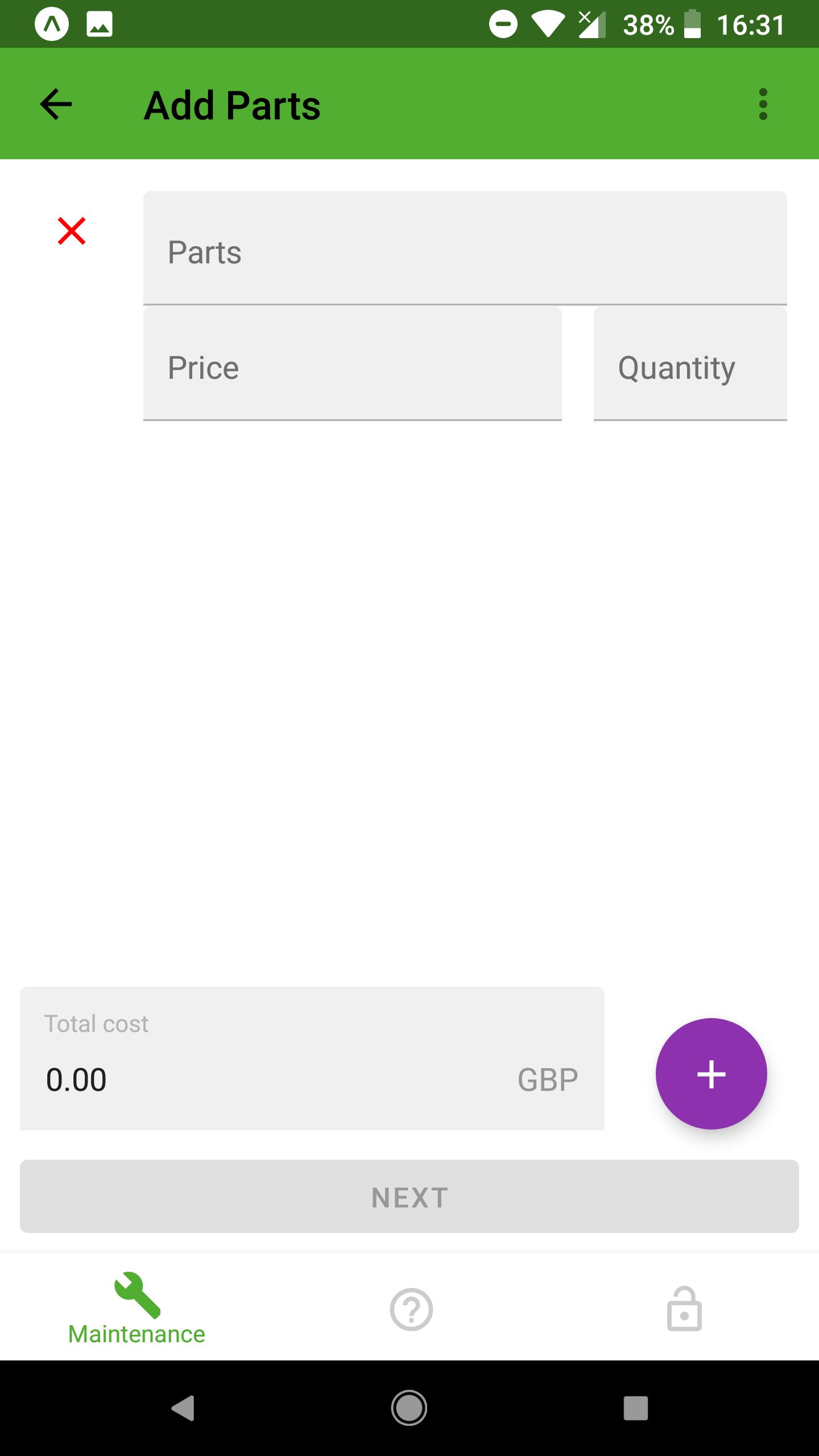Open the three-dot overflow menu
The width and height of the screenshot is (819, 1456).
coord(763,104)
